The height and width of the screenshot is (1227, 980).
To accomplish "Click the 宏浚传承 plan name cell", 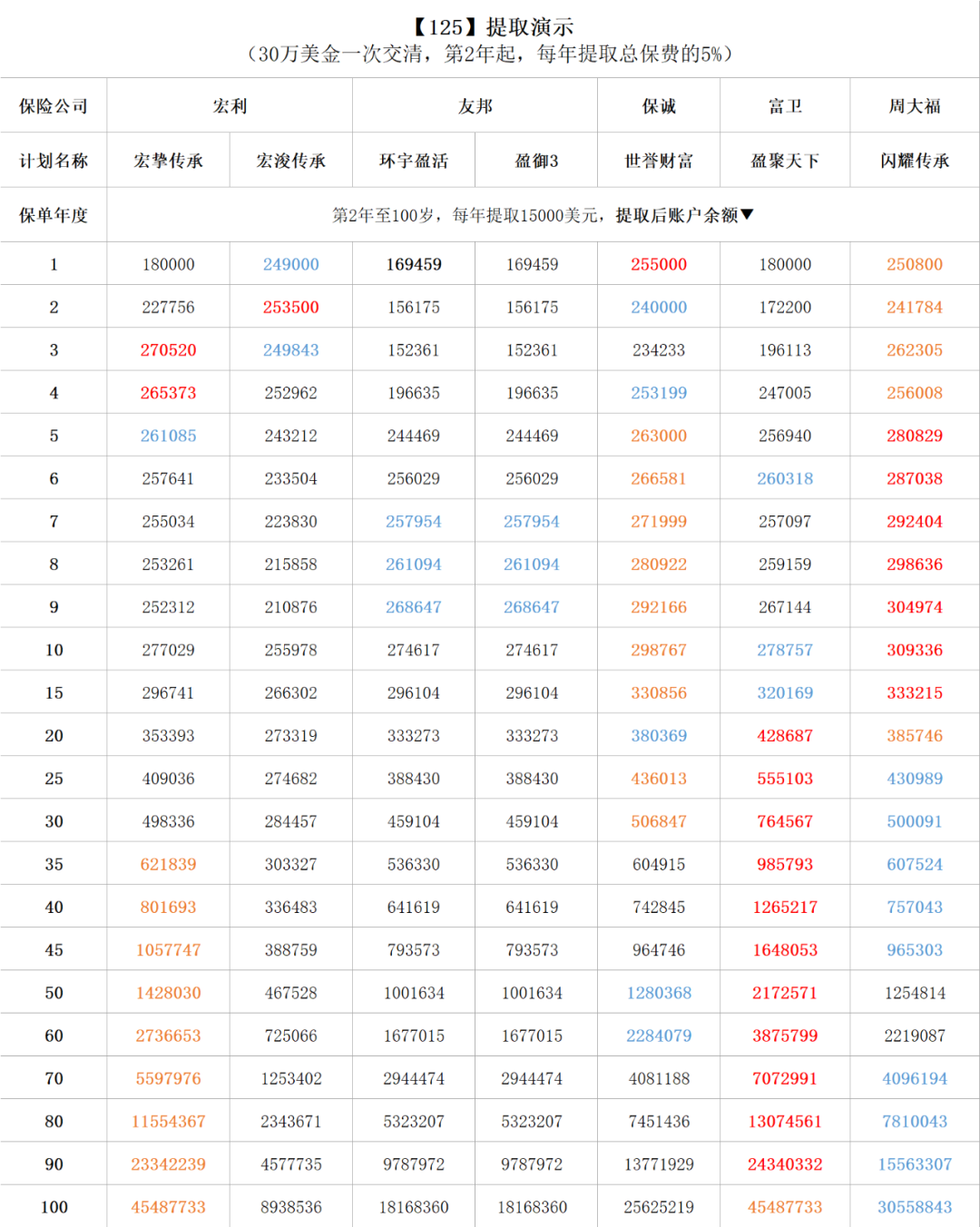I will click(290, 161).
